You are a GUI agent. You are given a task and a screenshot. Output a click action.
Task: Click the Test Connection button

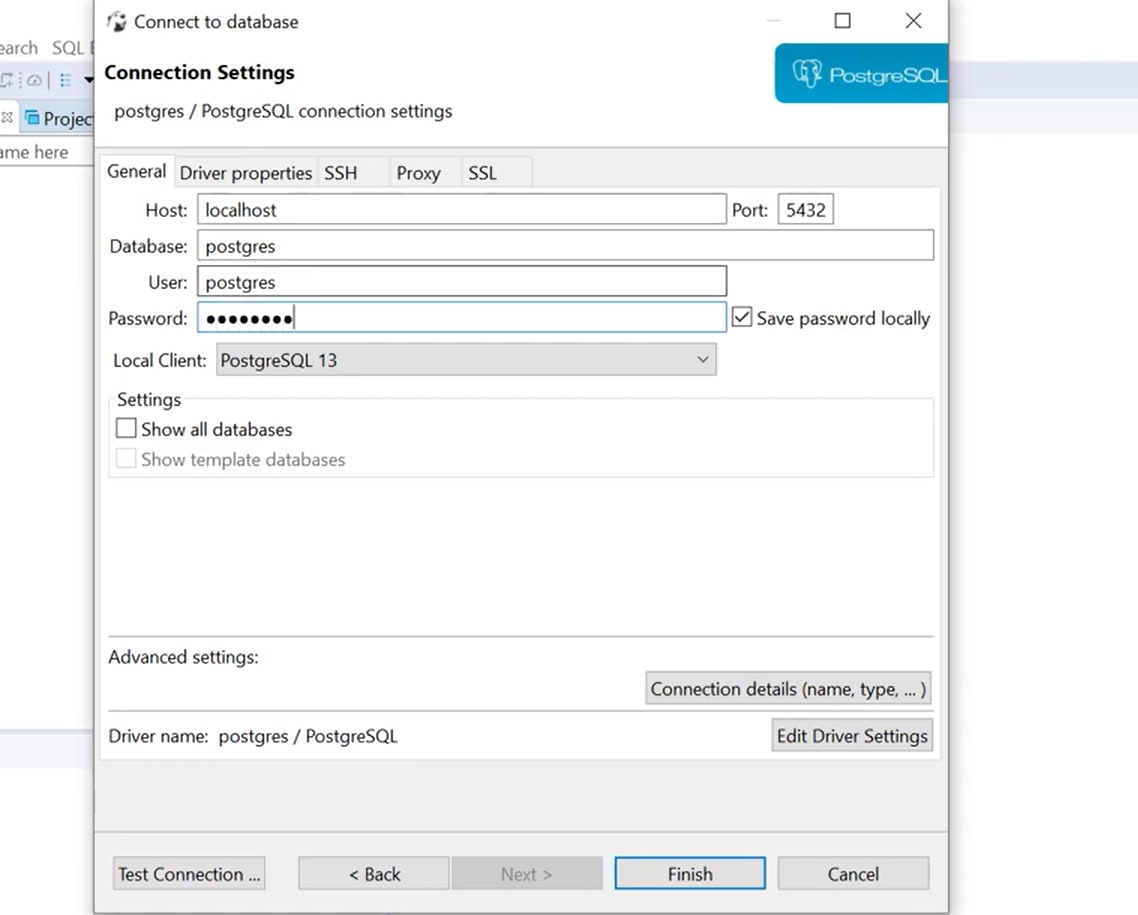(188, 873)
